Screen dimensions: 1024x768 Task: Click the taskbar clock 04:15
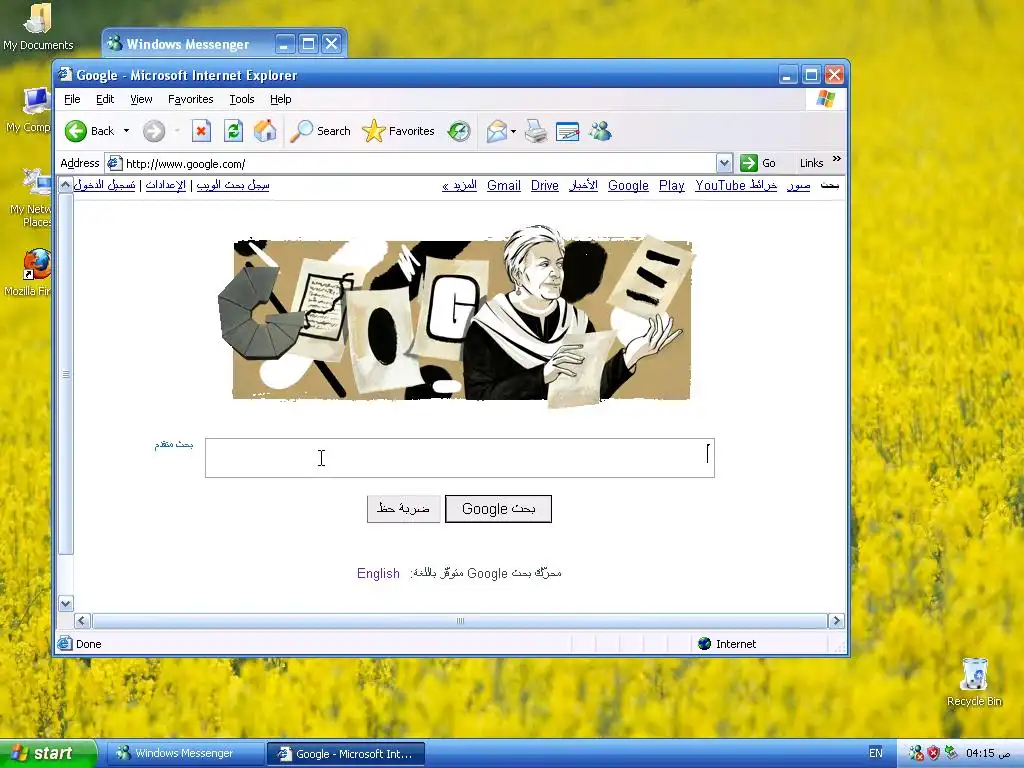[x=989, y=754]
